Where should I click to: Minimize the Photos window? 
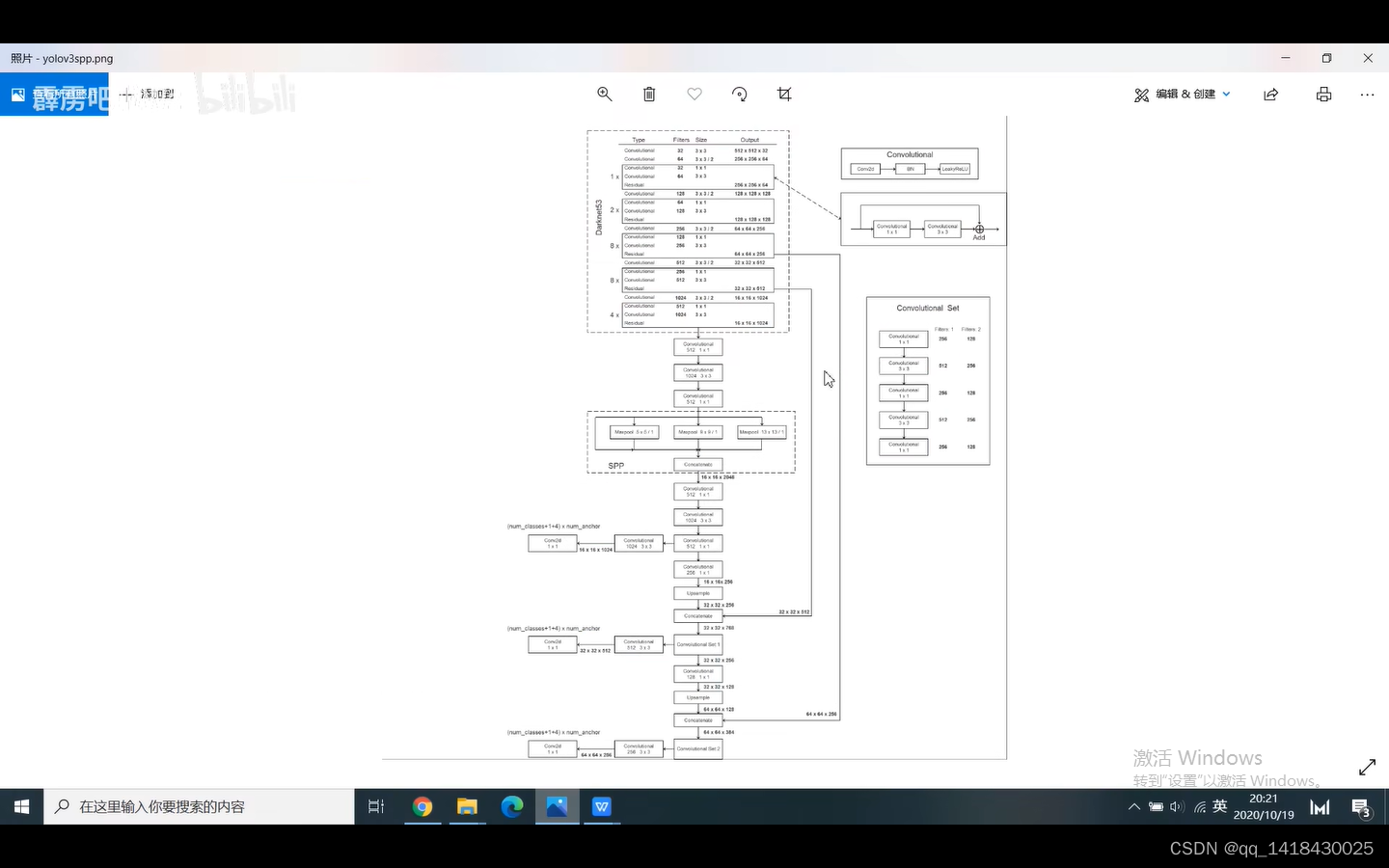(x=1286, y=58)
